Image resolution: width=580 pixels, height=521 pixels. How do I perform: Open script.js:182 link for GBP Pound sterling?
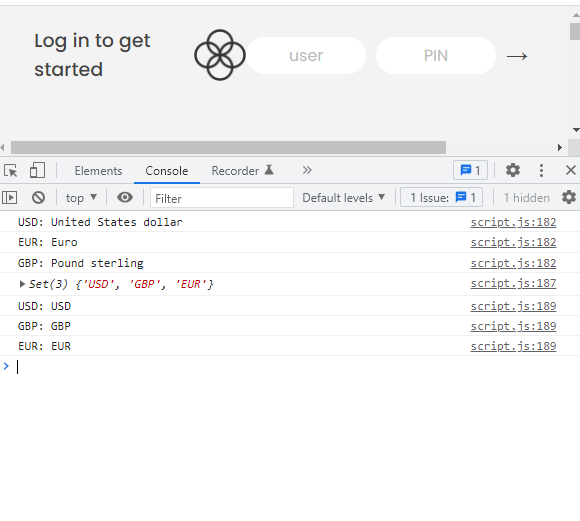pos(513,263)
